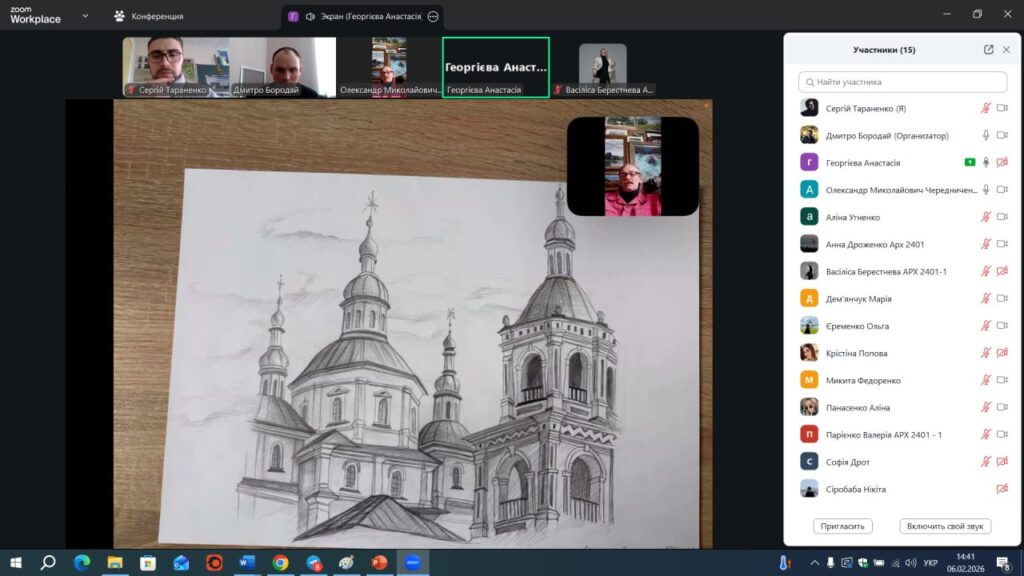Screen dimensions: 1024x576
Task: Expand the Zoom Workplace dropdown arrow
Action: 84,16
